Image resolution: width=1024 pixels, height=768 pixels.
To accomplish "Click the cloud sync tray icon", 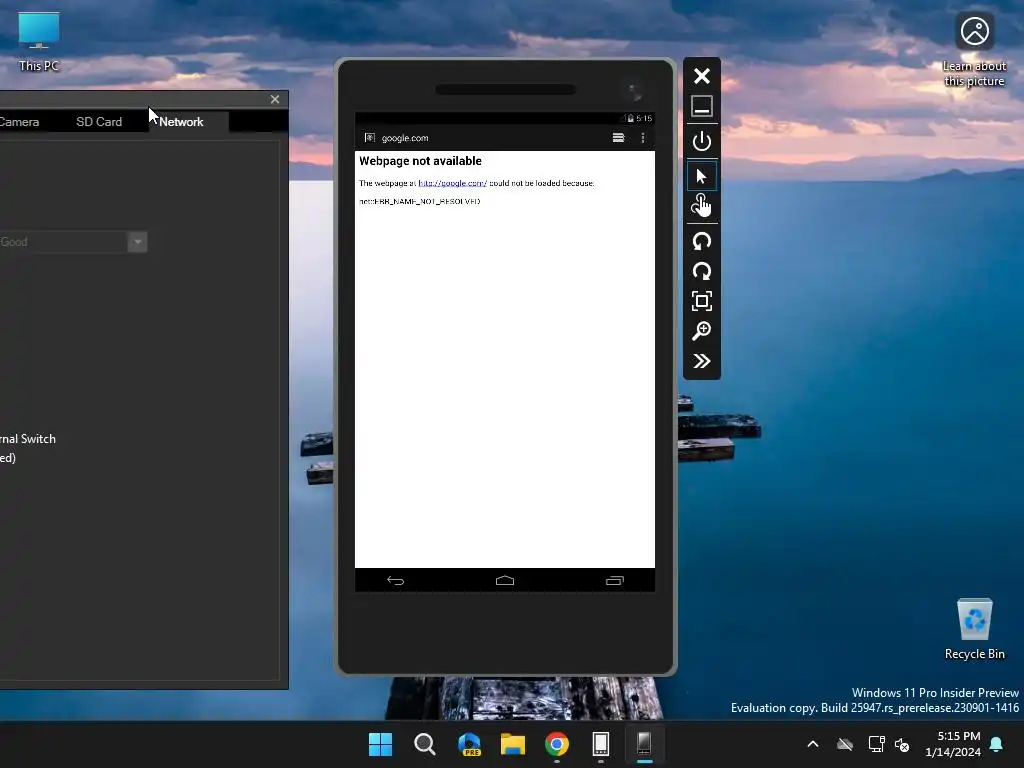I will pyautogui.click(x=845, y=744).
